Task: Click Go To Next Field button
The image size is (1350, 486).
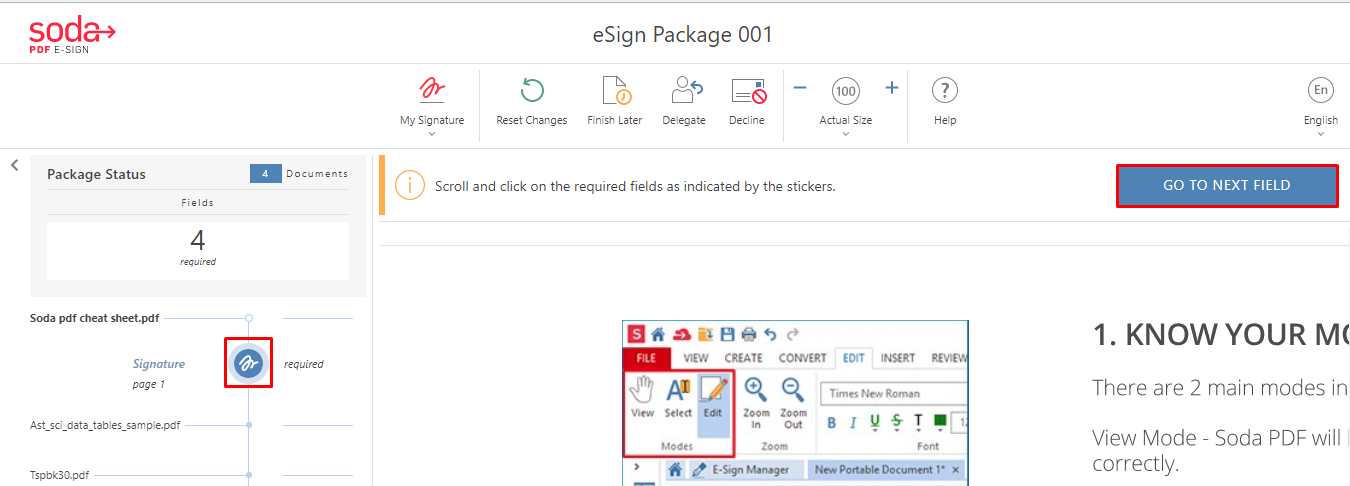Action: point(1227,186)
